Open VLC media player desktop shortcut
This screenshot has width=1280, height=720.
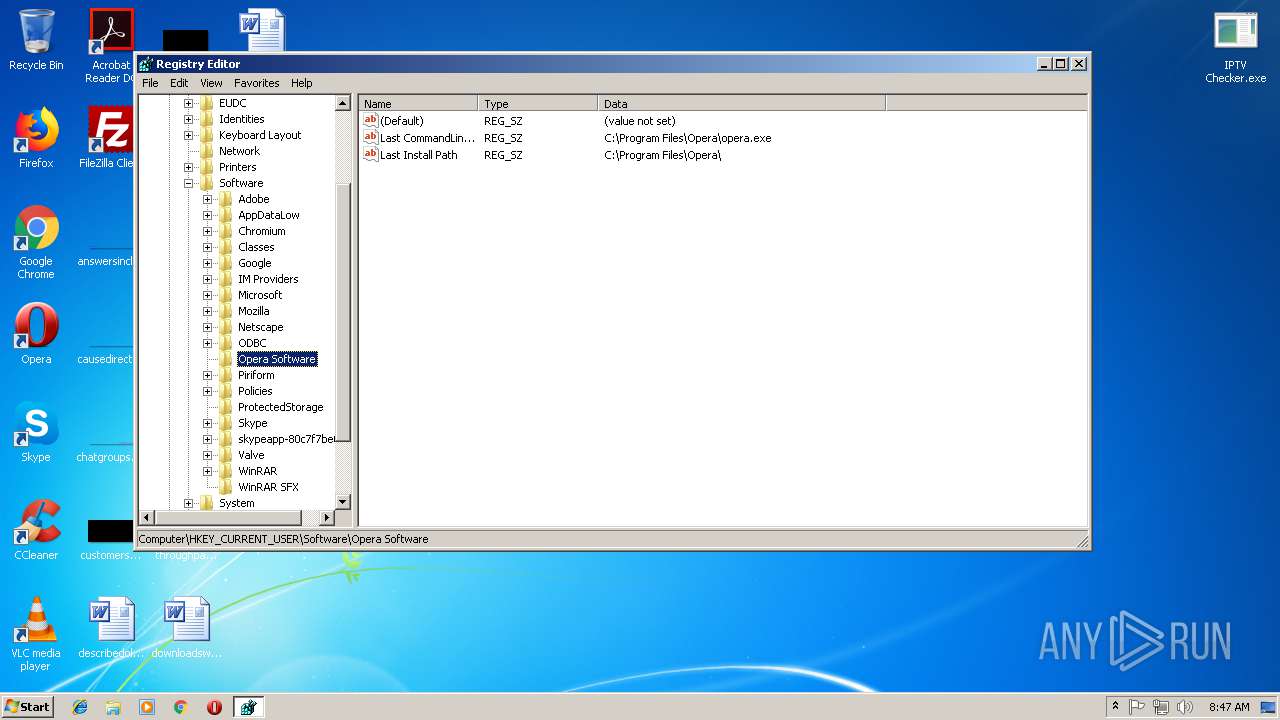pos(36,634)
